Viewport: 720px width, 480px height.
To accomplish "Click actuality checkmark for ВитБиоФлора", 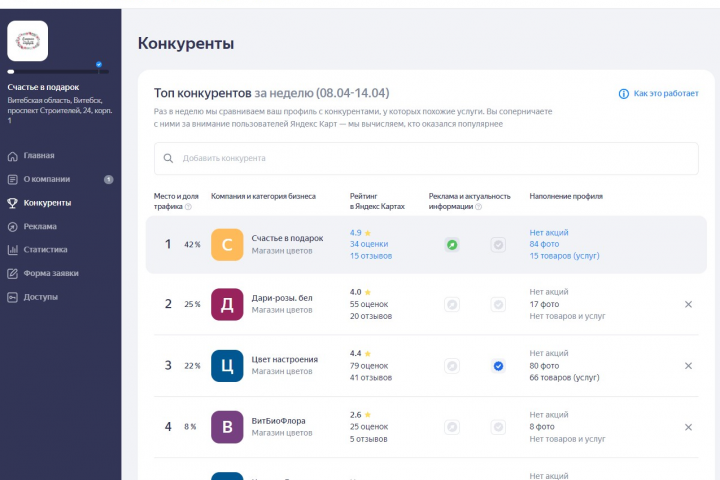I will [x=498, y=427].
